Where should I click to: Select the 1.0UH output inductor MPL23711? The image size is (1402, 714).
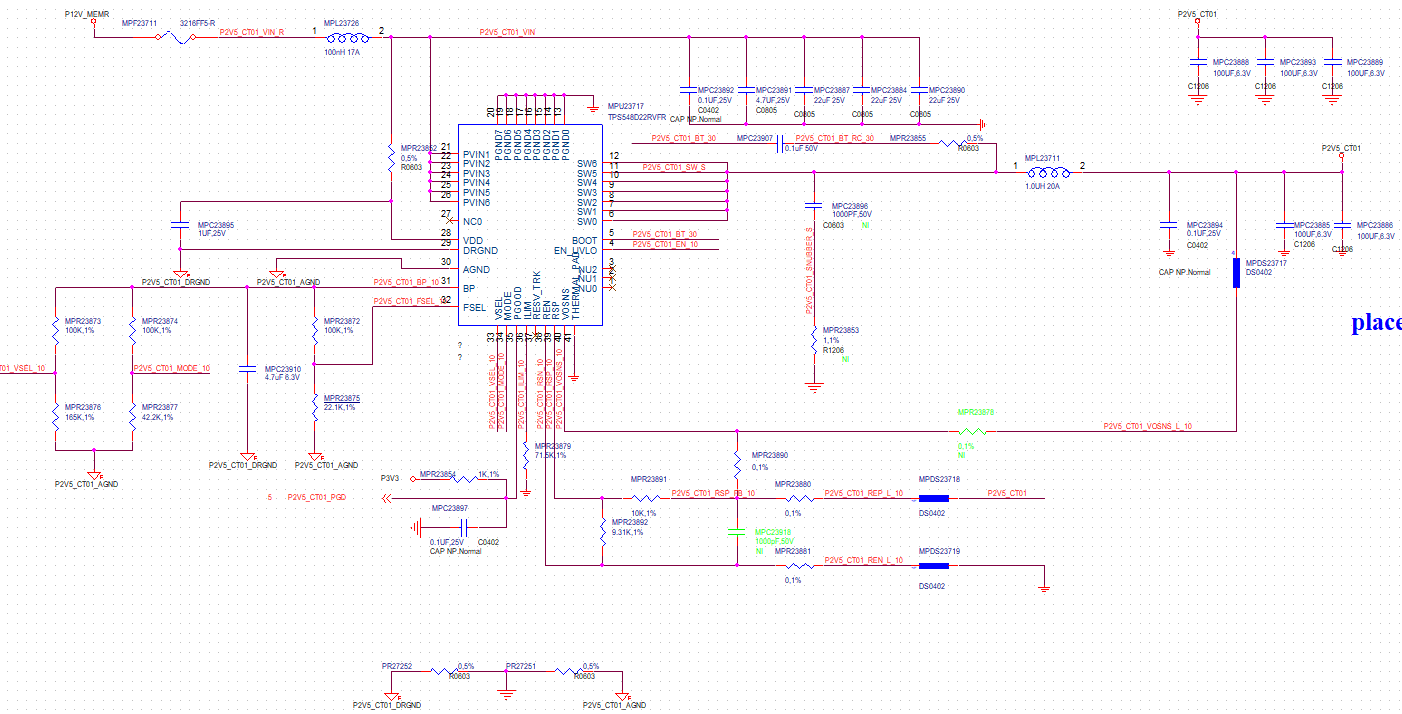coord(1050,171)
